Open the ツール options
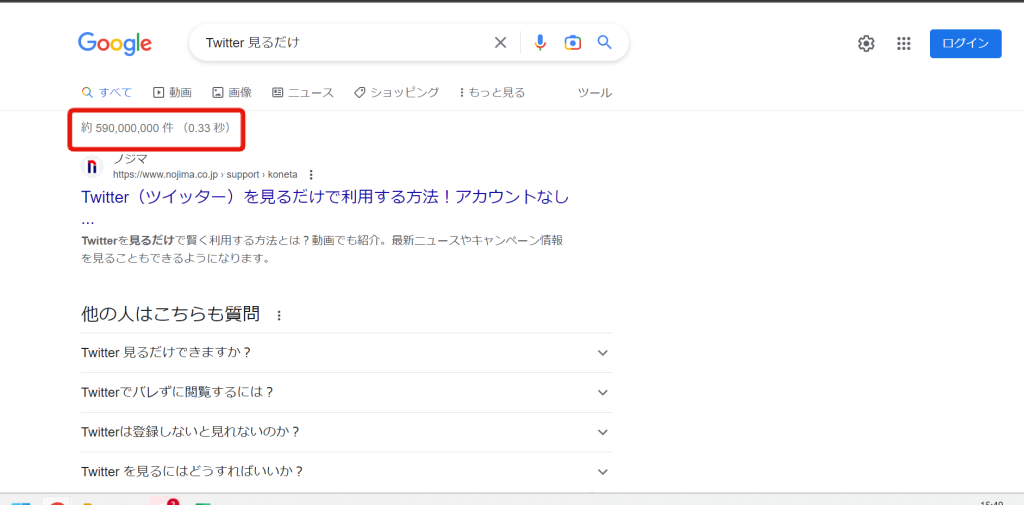Viewport: 1024px width, 505px height. click(594, 93)
